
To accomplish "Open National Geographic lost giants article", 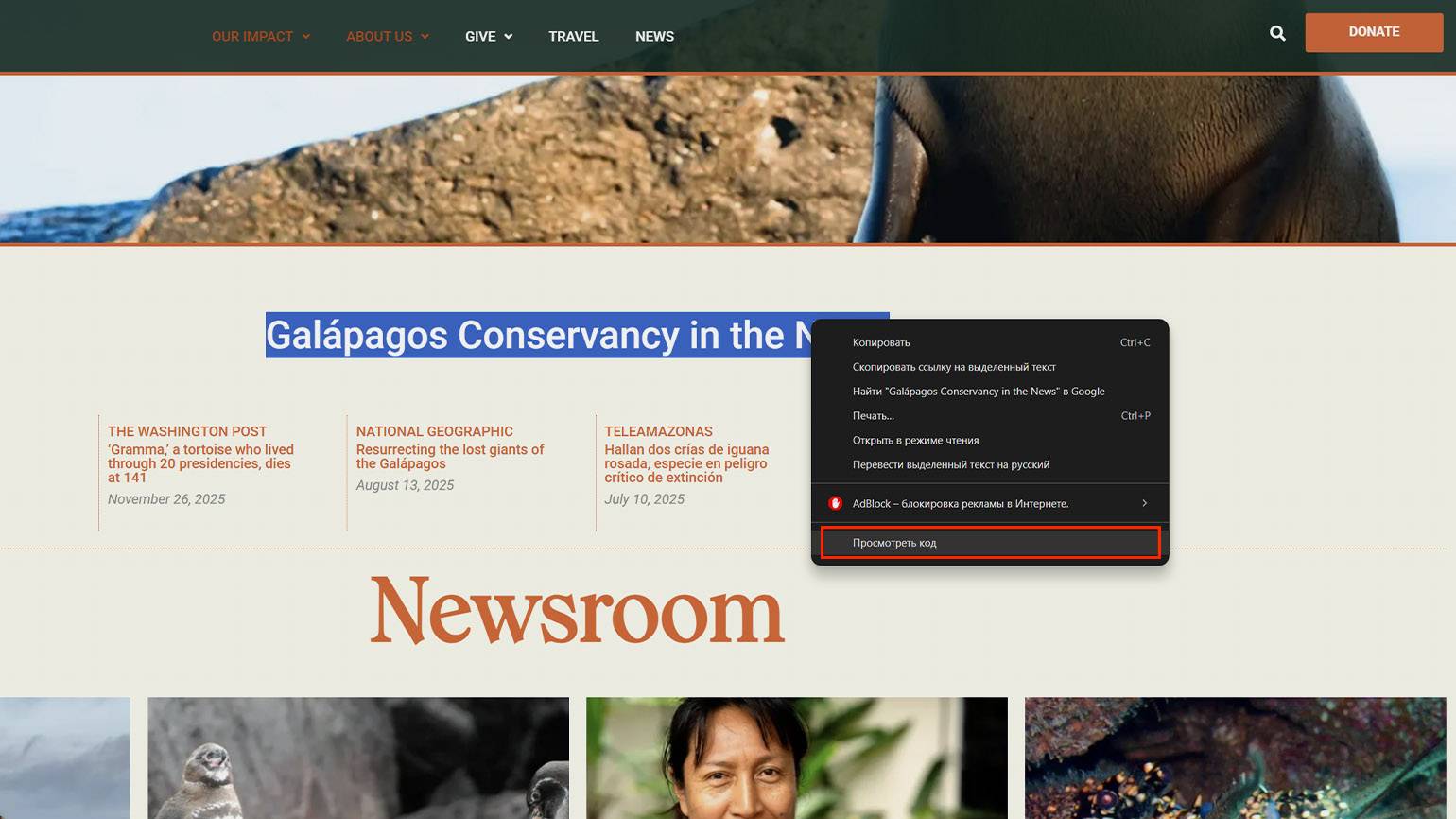I will coord(449,457).
